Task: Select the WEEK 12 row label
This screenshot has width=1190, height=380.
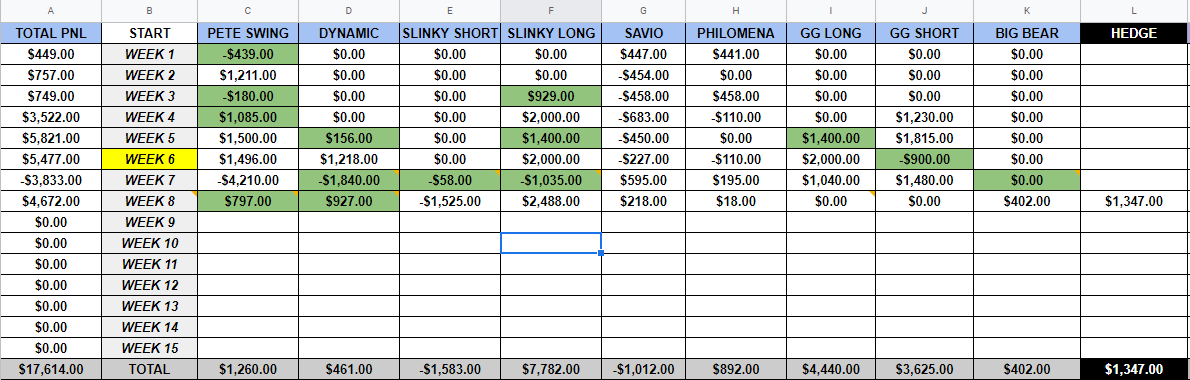Action: (x=150, y=285)
